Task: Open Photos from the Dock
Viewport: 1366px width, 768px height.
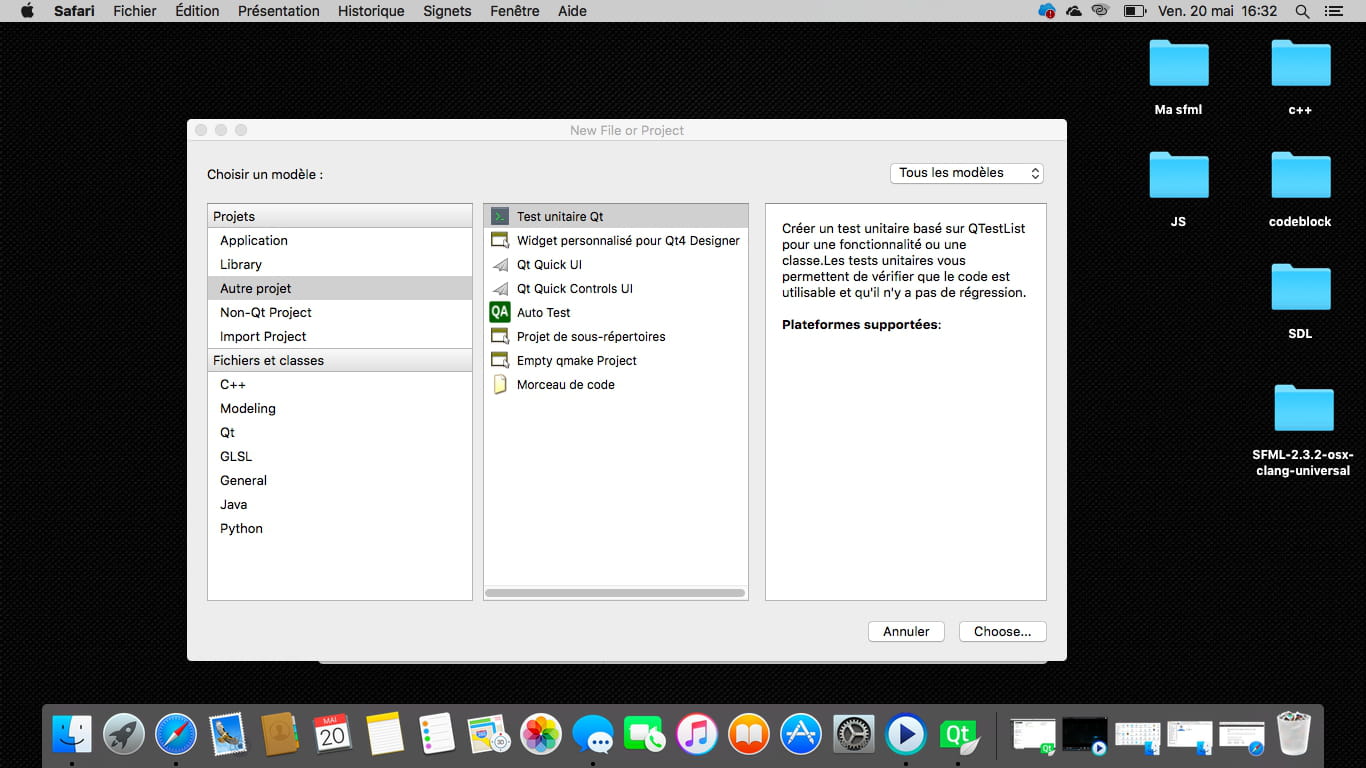Action: click(541, 736)
